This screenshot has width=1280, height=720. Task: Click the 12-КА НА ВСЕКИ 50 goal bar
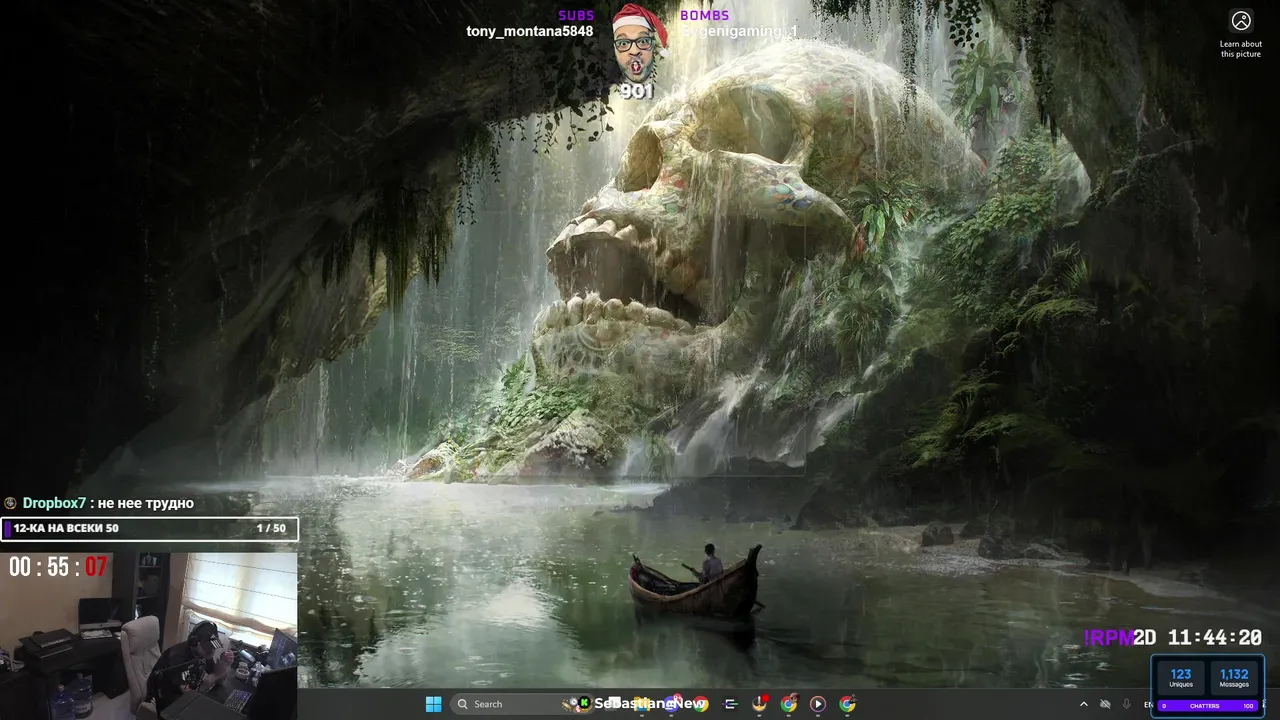(x=149, y=528)
